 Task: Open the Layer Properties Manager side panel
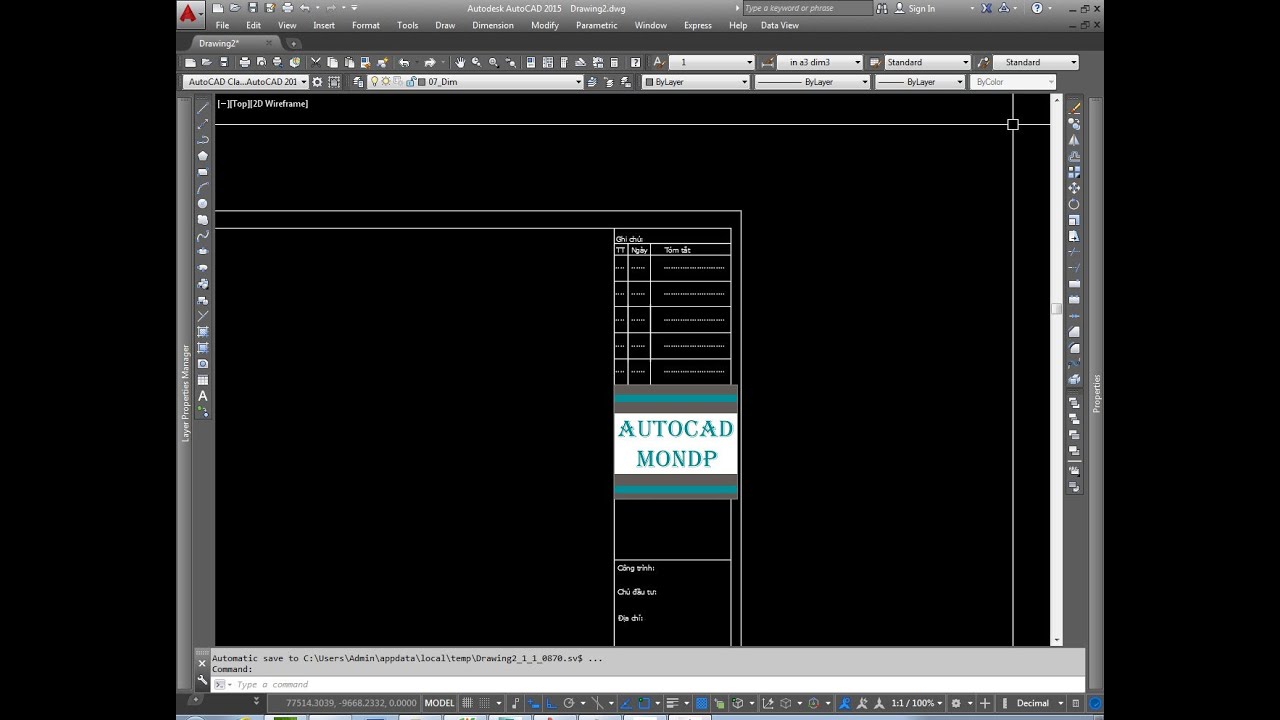pyautogui.click(x=185, y=393)
